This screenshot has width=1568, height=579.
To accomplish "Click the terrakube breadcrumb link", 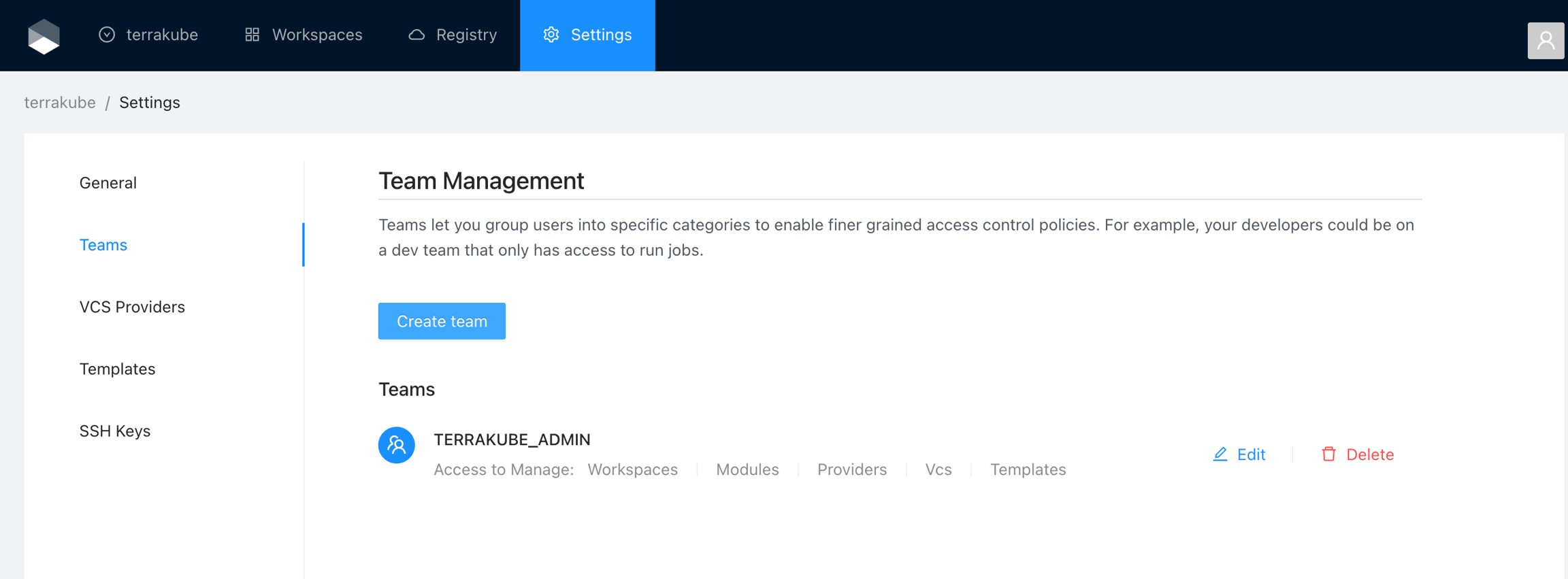I will 60,103.
